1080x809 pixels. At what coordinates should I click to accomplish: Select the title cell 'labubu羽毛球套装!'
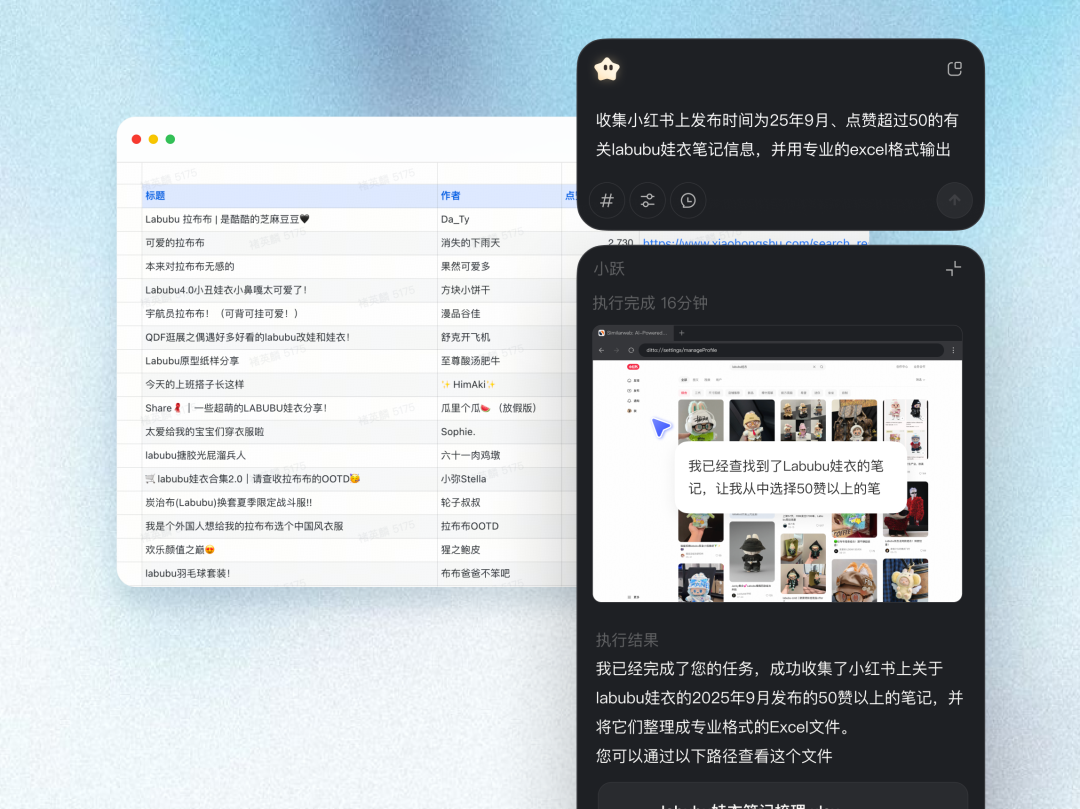289,573
